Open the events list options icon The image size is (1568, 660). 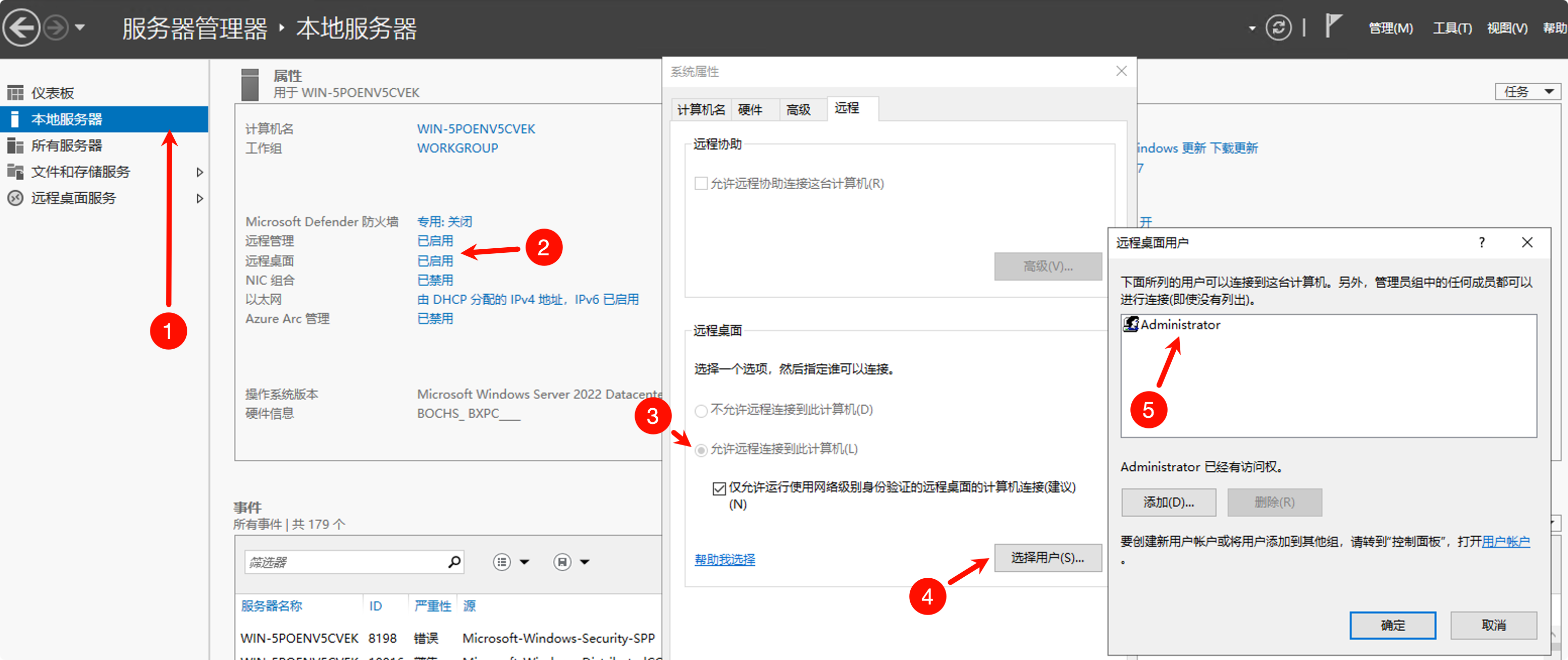pyautogui.click(x=502, y=562)
